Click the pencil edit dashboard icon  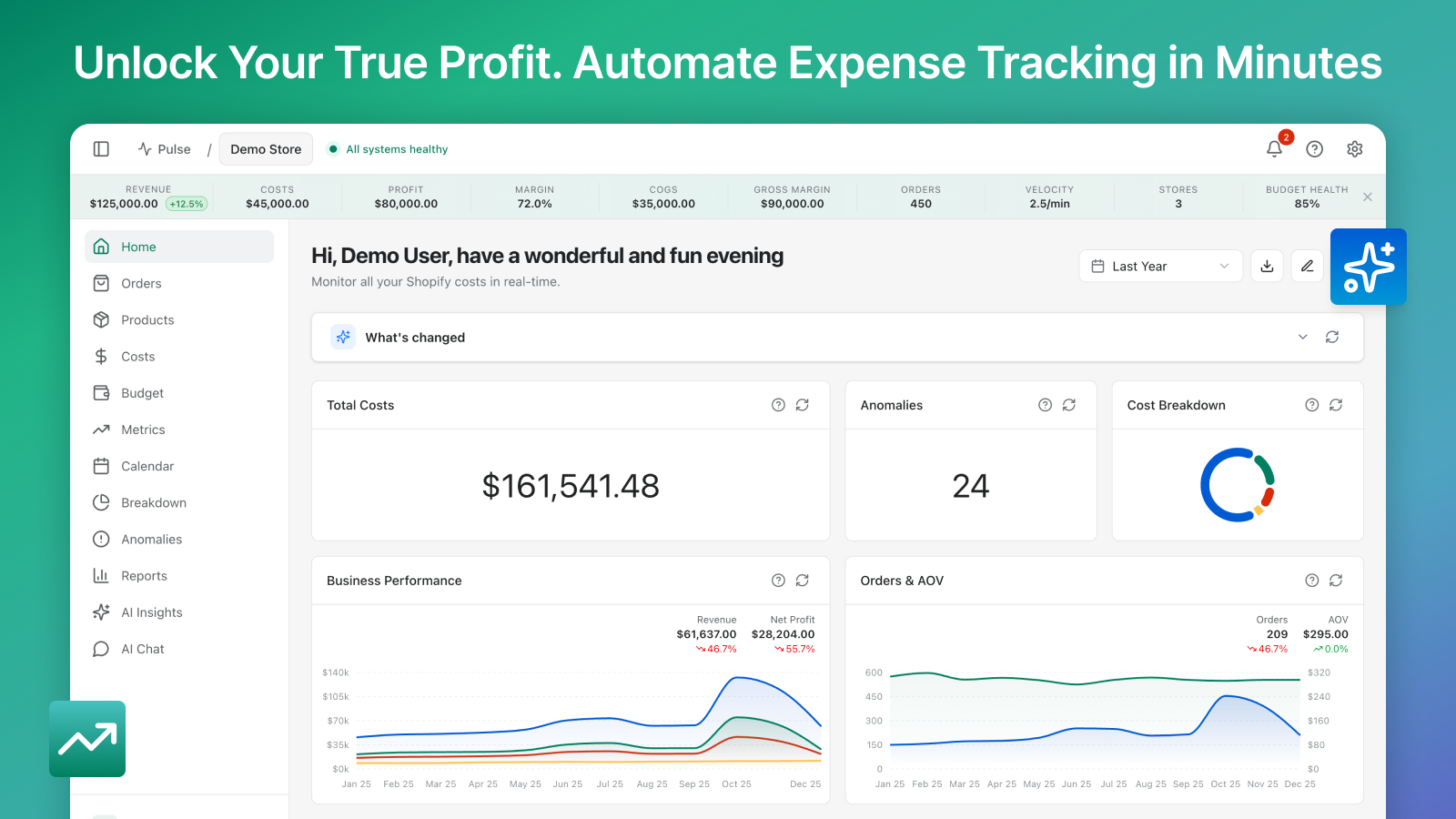pyautogui.click(x=1307, y=266)
